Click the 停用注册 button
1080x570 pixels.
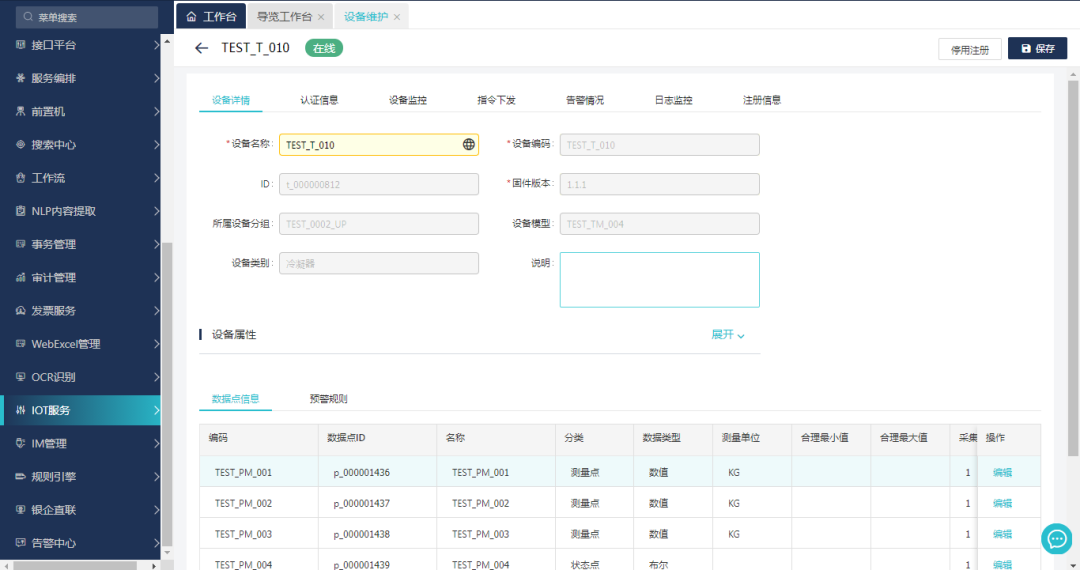pos(969,49)
